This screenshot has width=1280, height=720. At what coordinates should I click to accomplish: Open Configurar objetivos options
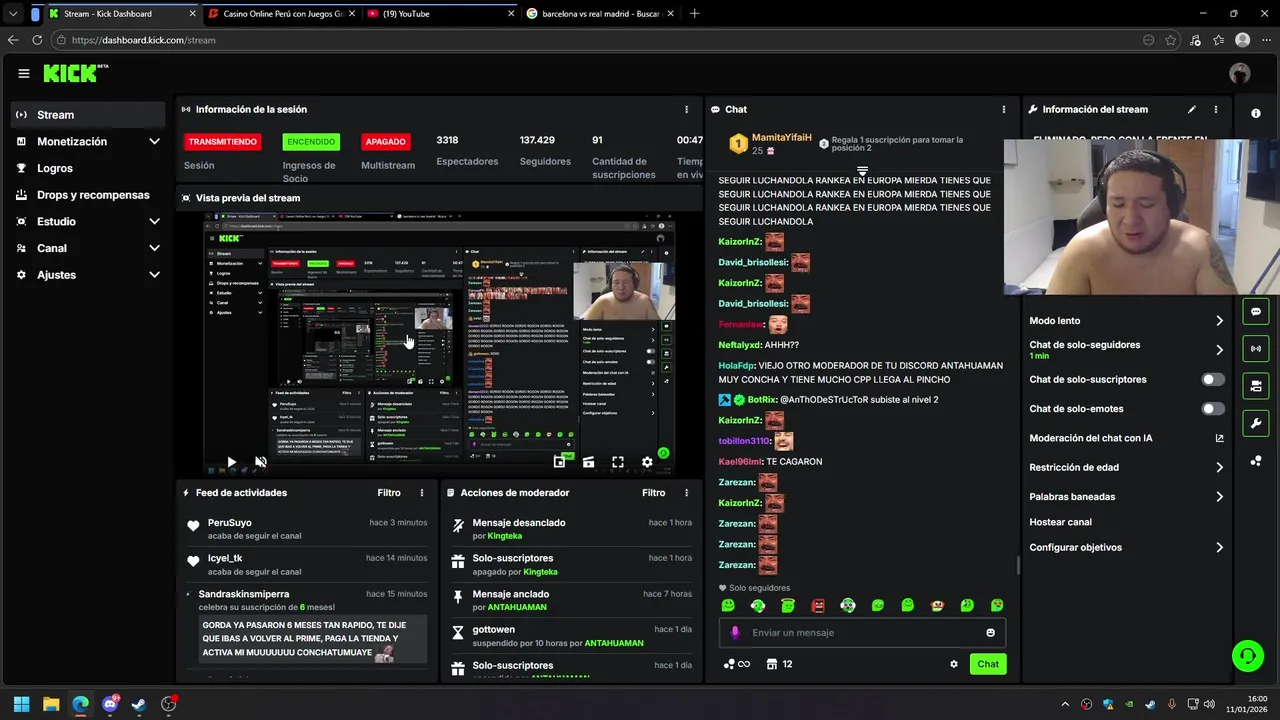pyautogui.click(x=1127, y=548)
